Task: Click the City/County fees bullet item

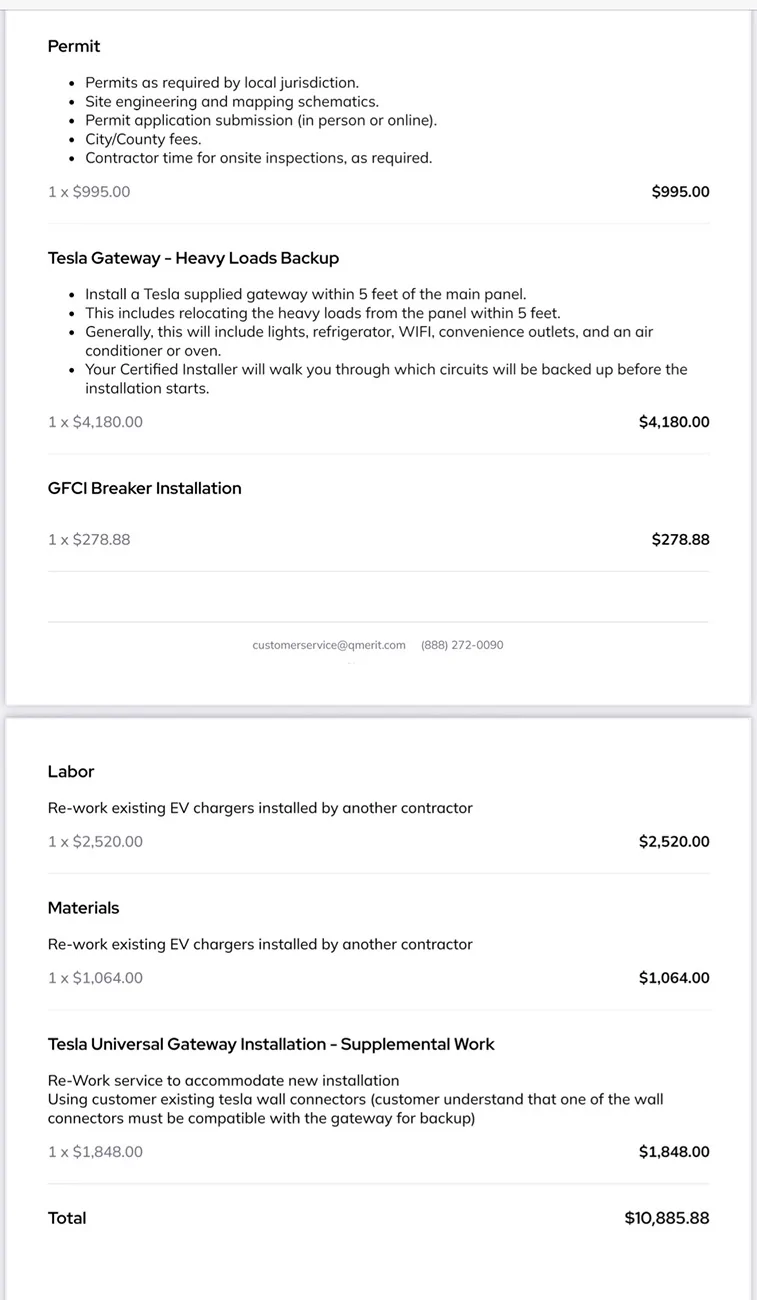Action: pyautogui.click(x=143, y=140)
